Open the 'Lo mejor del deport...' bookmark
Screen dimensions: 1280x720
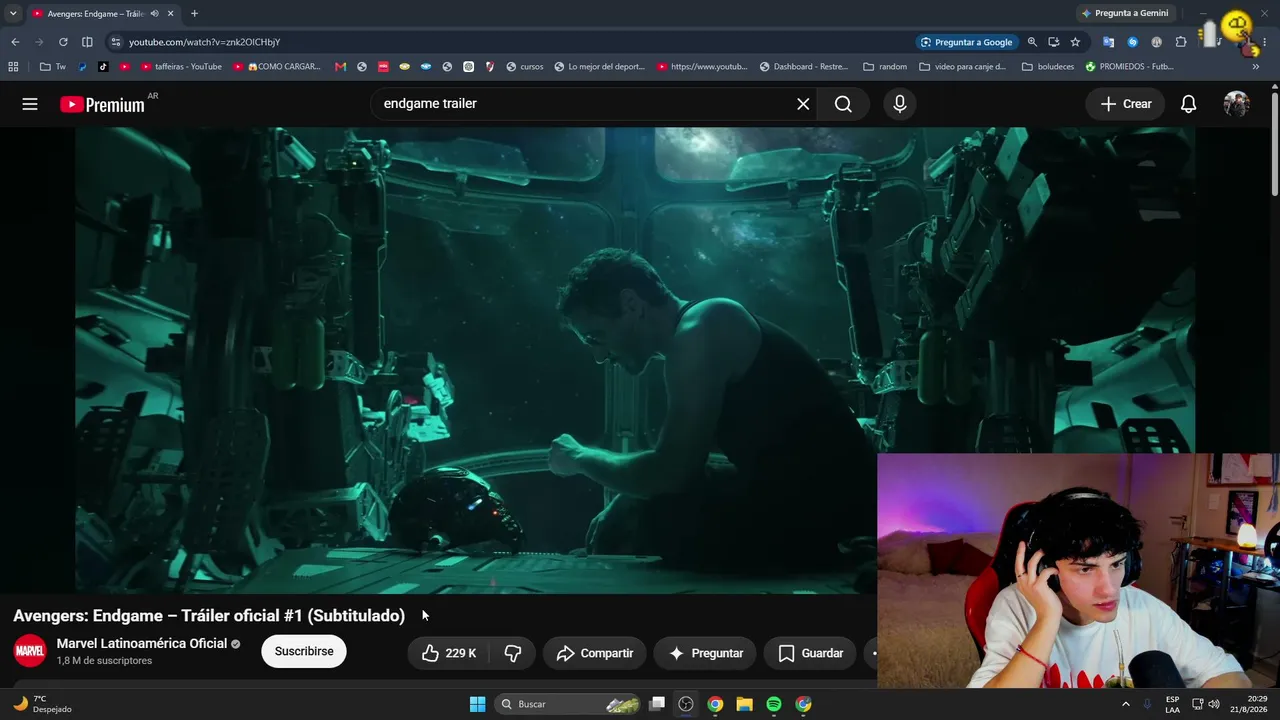point(600,67)
